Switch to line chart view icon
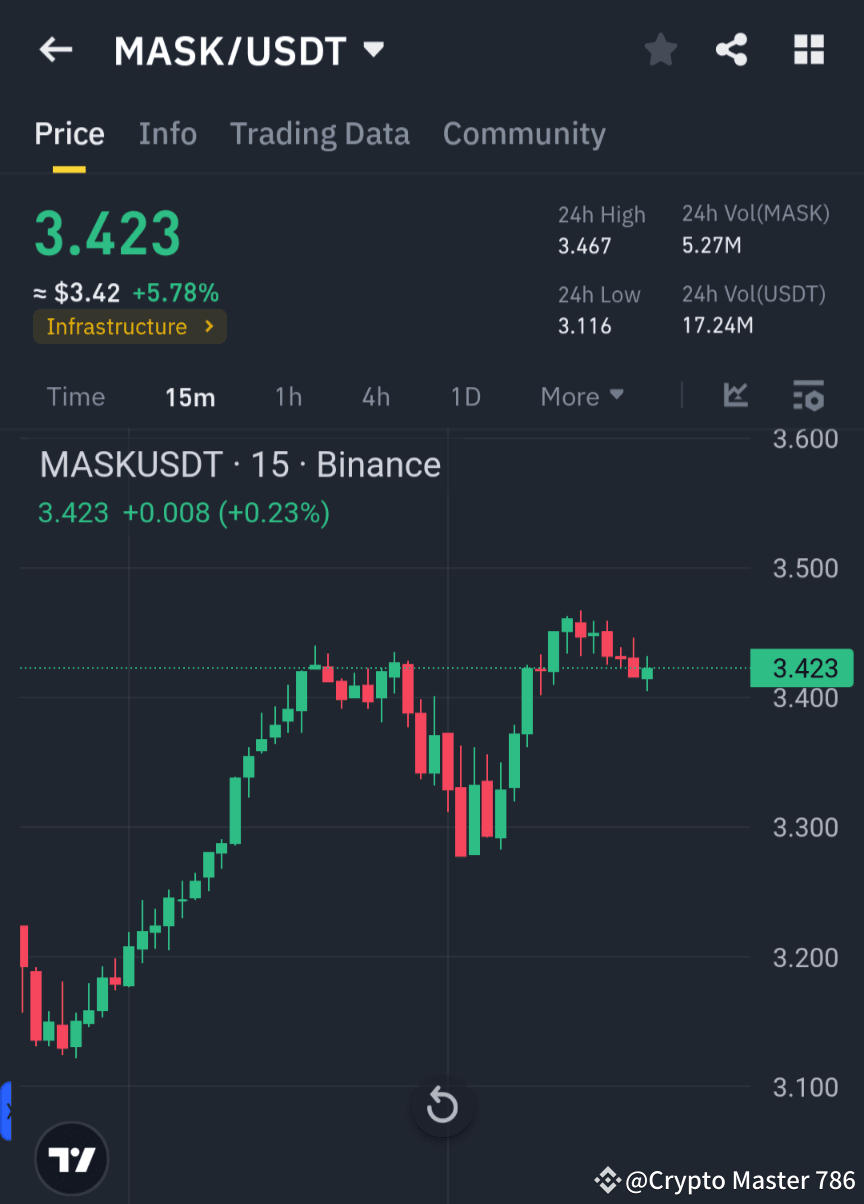Viewport: 864px width, 1204px height. (x=736, y=396)
